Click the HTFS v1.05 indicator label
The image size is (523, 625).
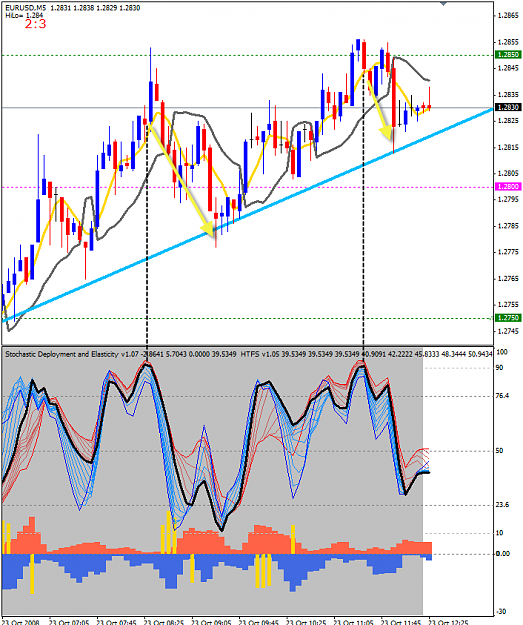pyautogui.click(x=260, y=354)
